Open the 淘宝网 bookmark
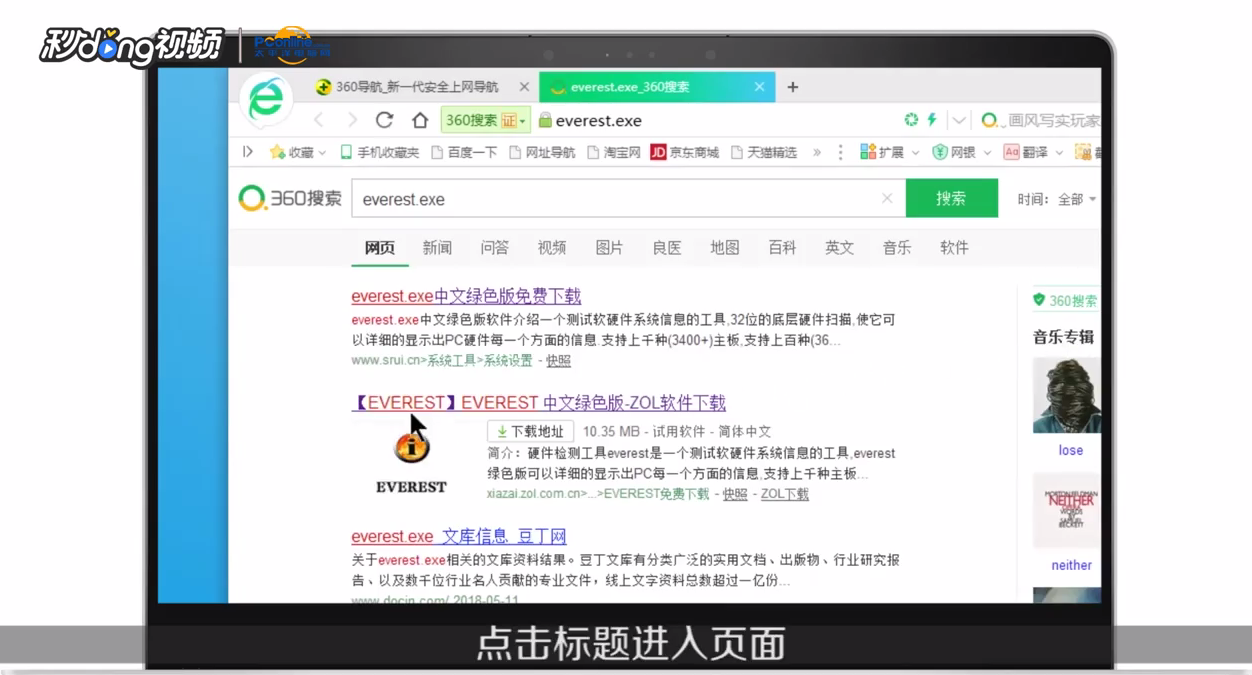Viewport: 1252px width, 675px height. pyautogui.click(x=613, y=152)
